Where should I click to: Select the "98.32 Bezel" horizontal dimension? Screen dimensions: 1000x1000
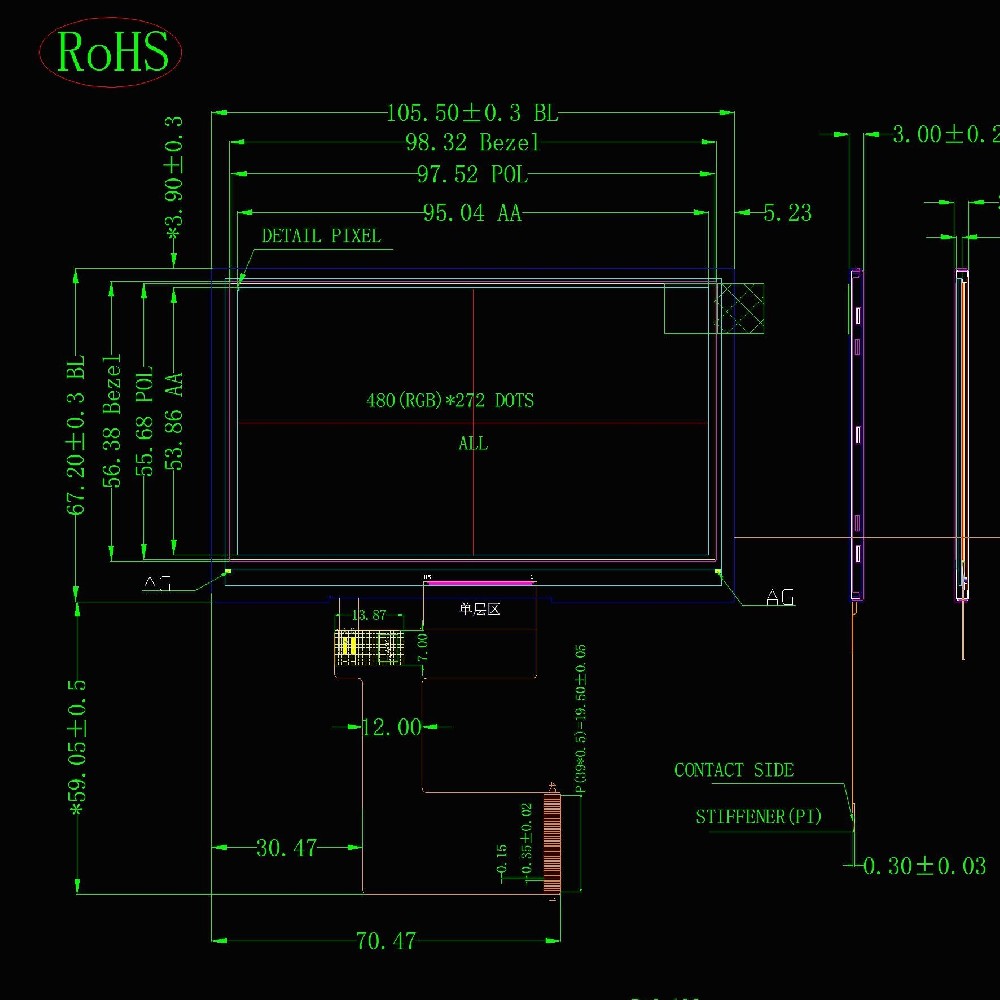click(x=473, y=142)
